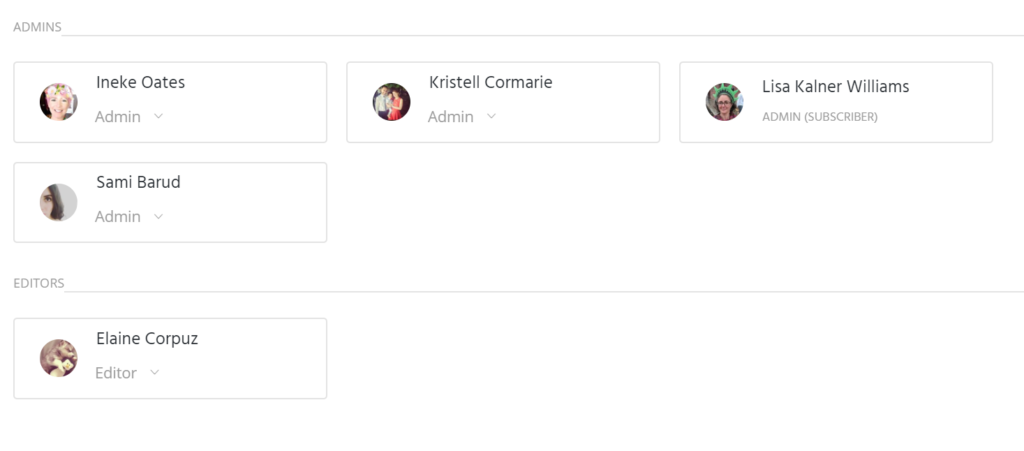This screenshot has width=1024, height=451.
Task: Expand the chevron arrow for Sami Barud's role
Action: tap(158, 216)
